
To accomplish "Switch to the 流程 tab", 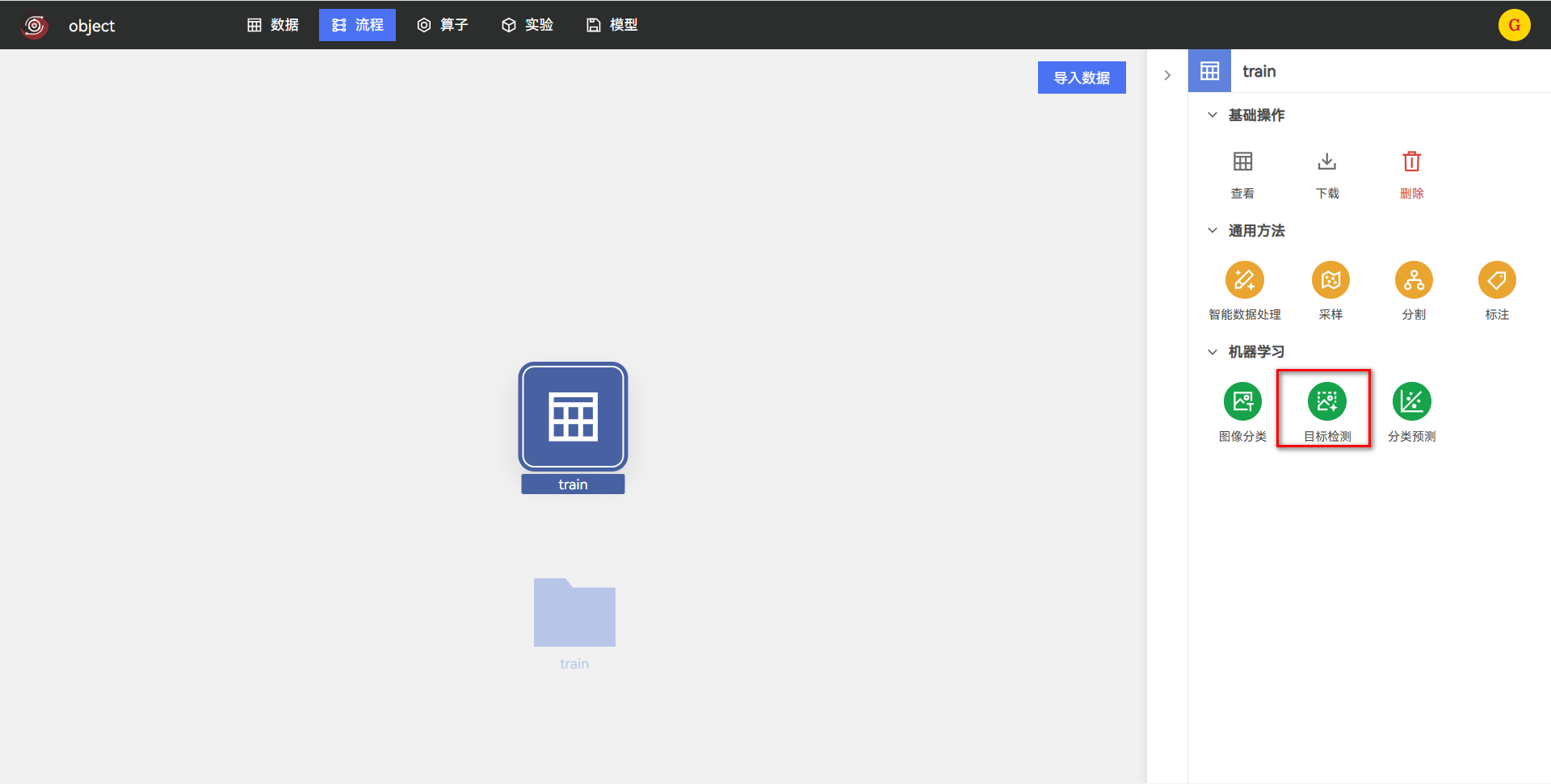I will [357, 25].
